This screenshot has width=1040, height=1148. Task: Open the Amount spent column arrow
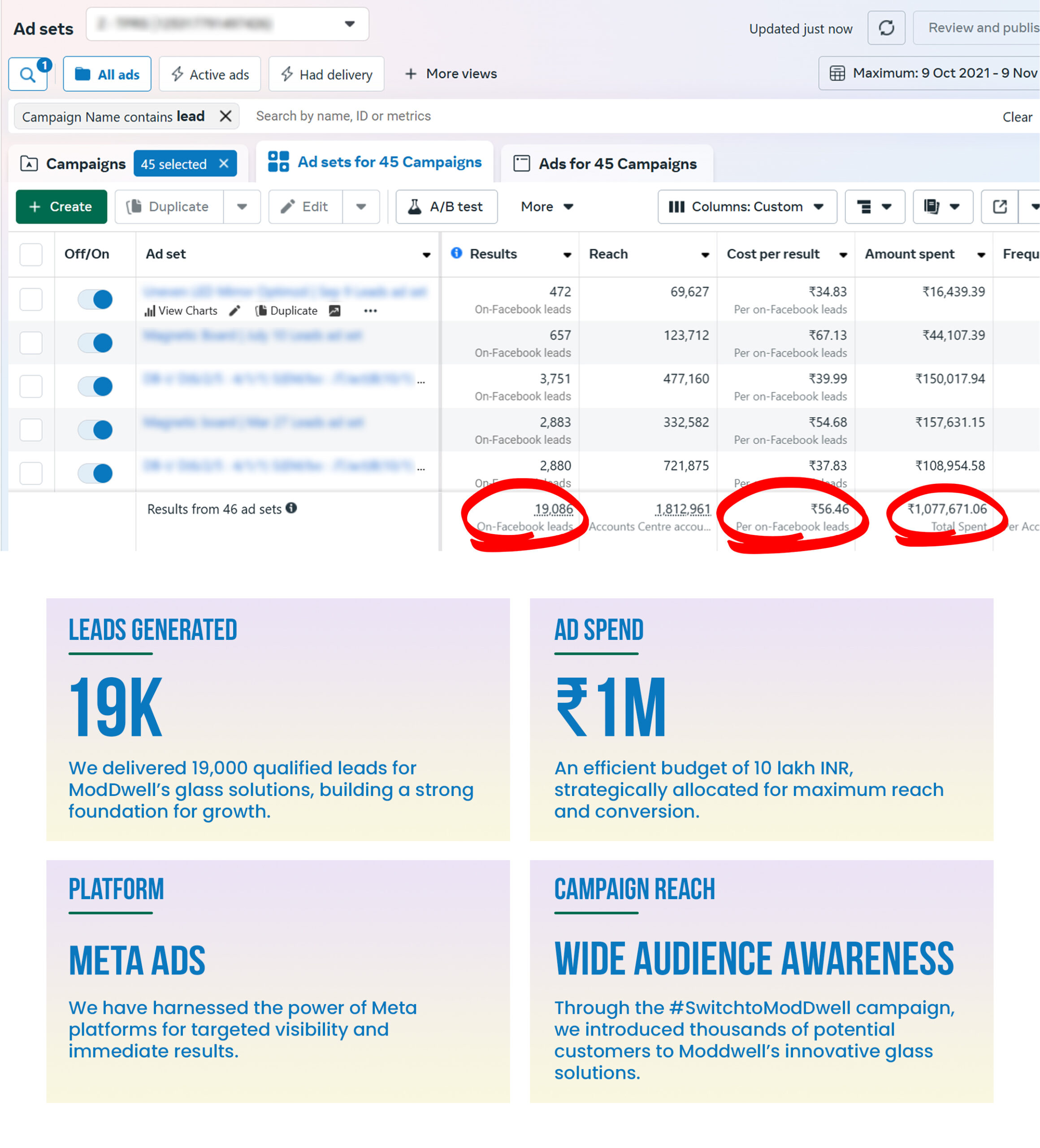click(981, 255)
